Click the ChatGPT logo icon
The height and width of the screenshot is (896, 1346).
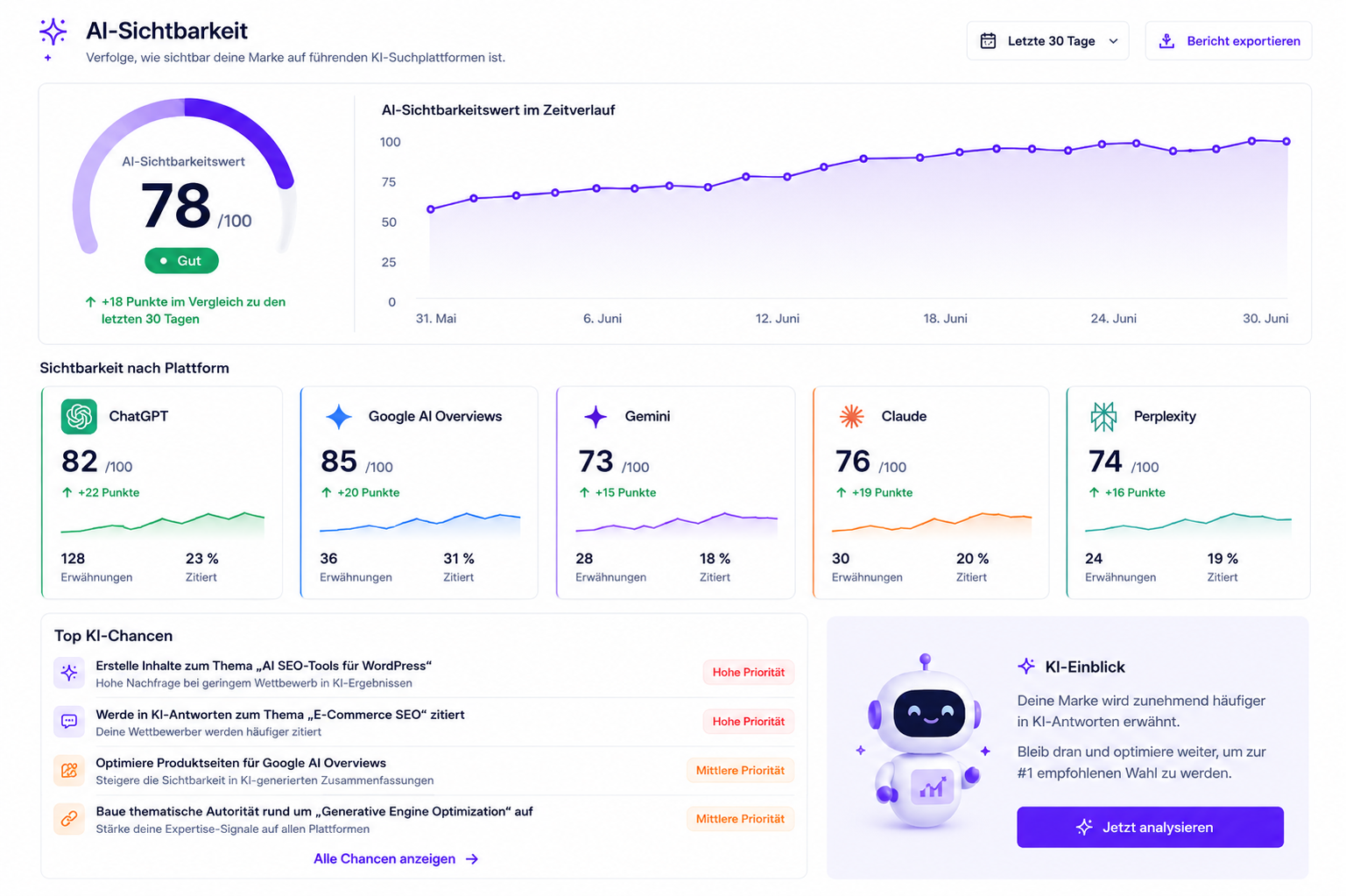click(x=79, y=416)
